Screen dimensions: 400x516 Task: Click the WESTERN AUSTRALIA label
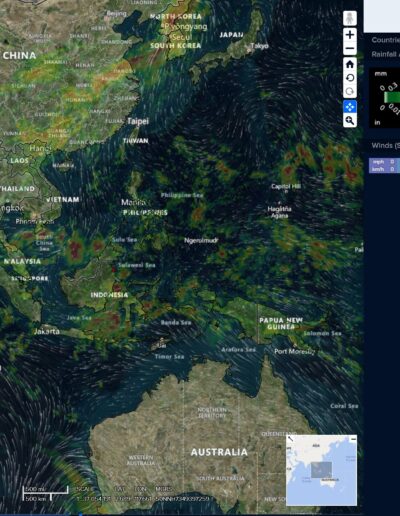141,460
